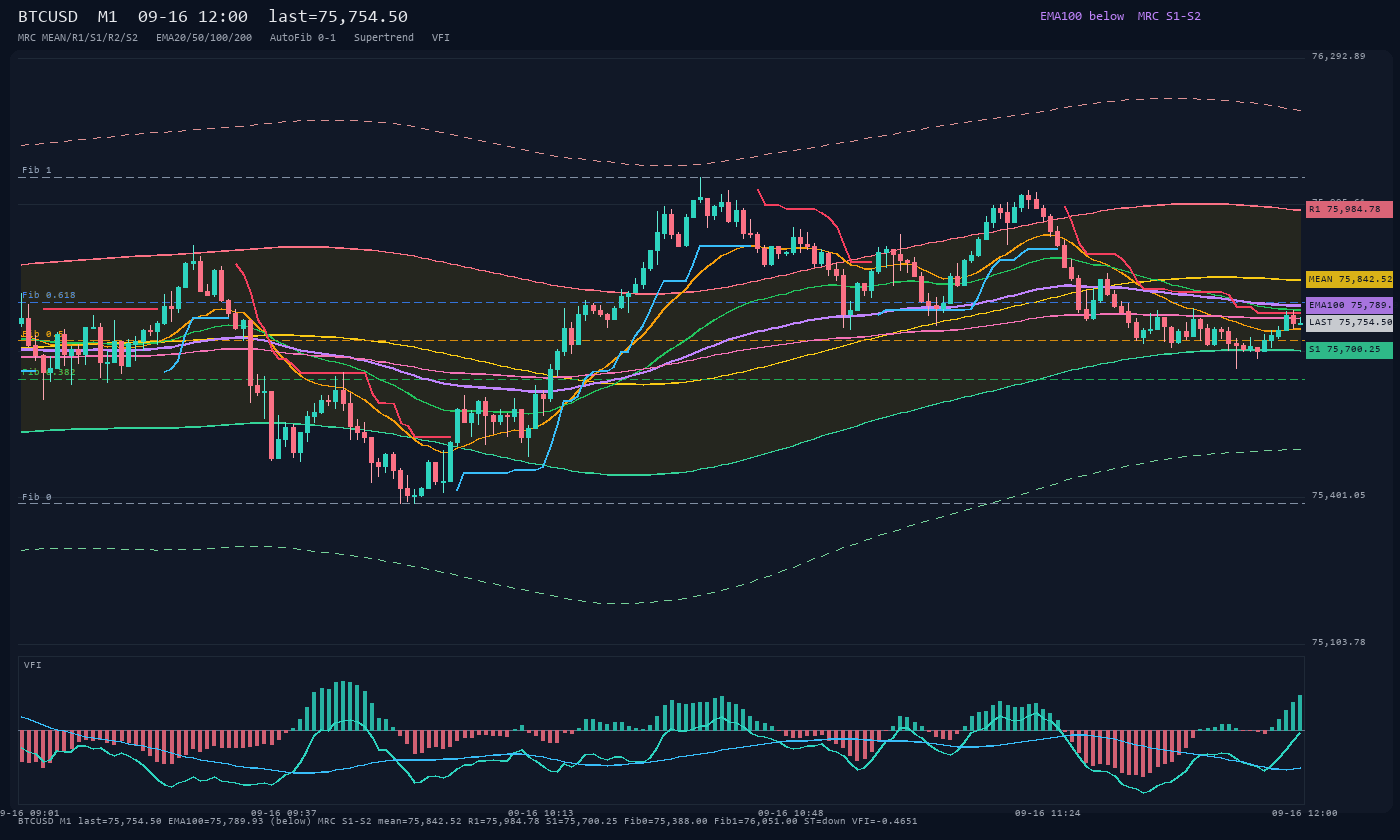Click the 'Fib 0' level label

(37, 497)
